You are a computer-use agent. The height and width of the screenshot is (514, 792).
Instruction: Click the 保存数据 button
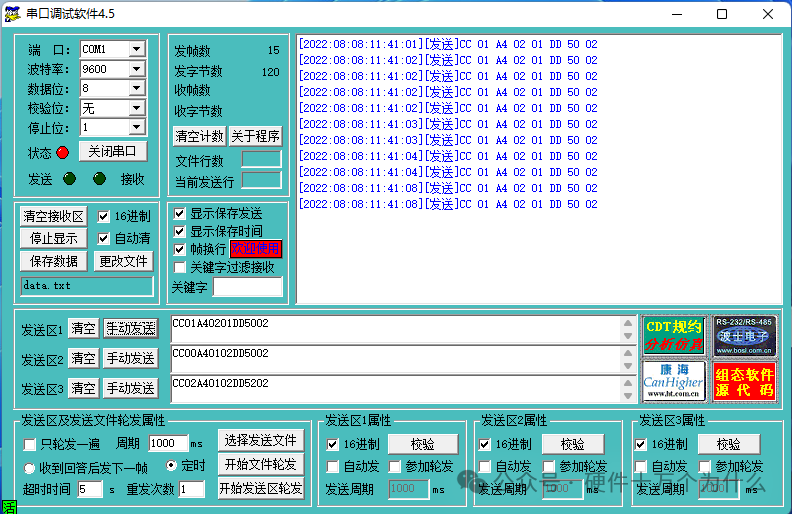click(54, 261)
